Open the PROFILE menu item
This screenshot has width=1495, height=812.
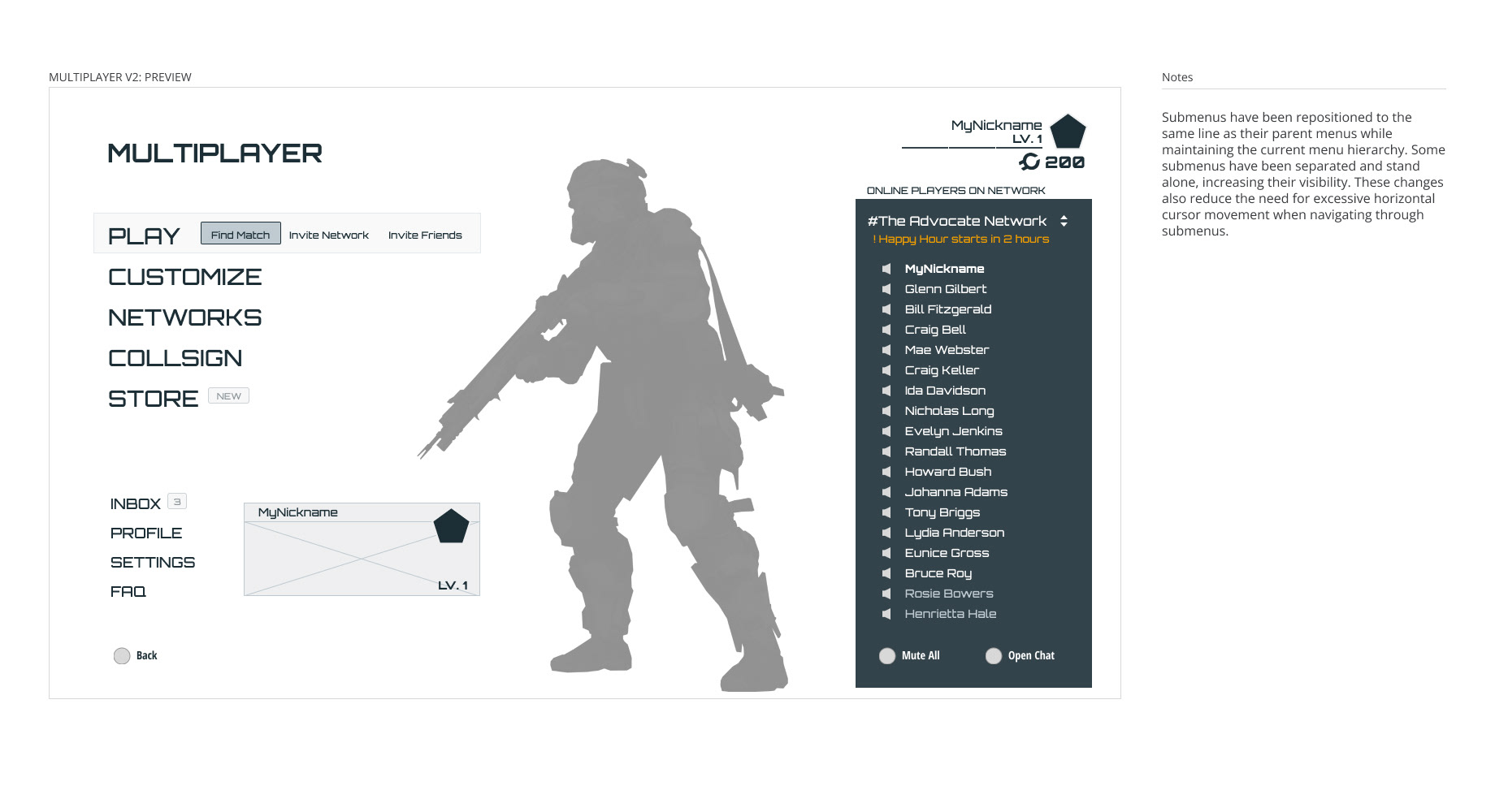click(x=146, y=533)
